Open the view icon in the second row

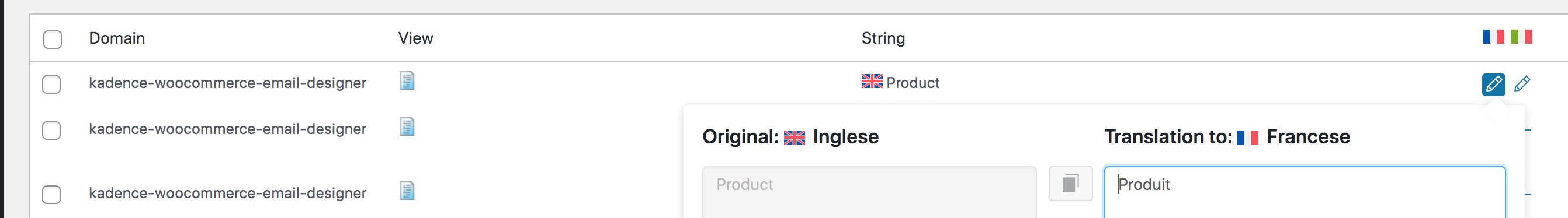tap(407, 127)
